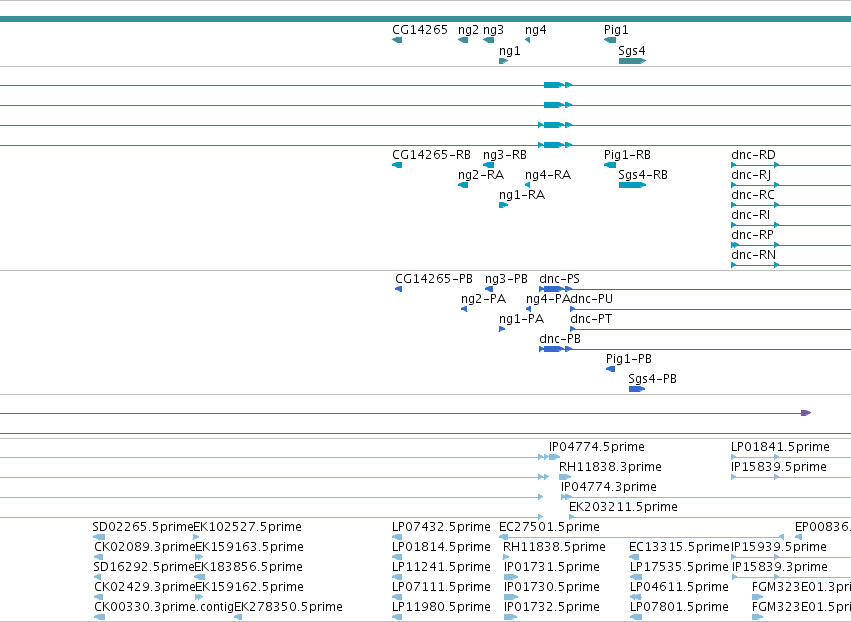The height and width of the screenshot is (622, 851).
Task: Click the dnc-PB protein label
Action: (x=560, y=339)
